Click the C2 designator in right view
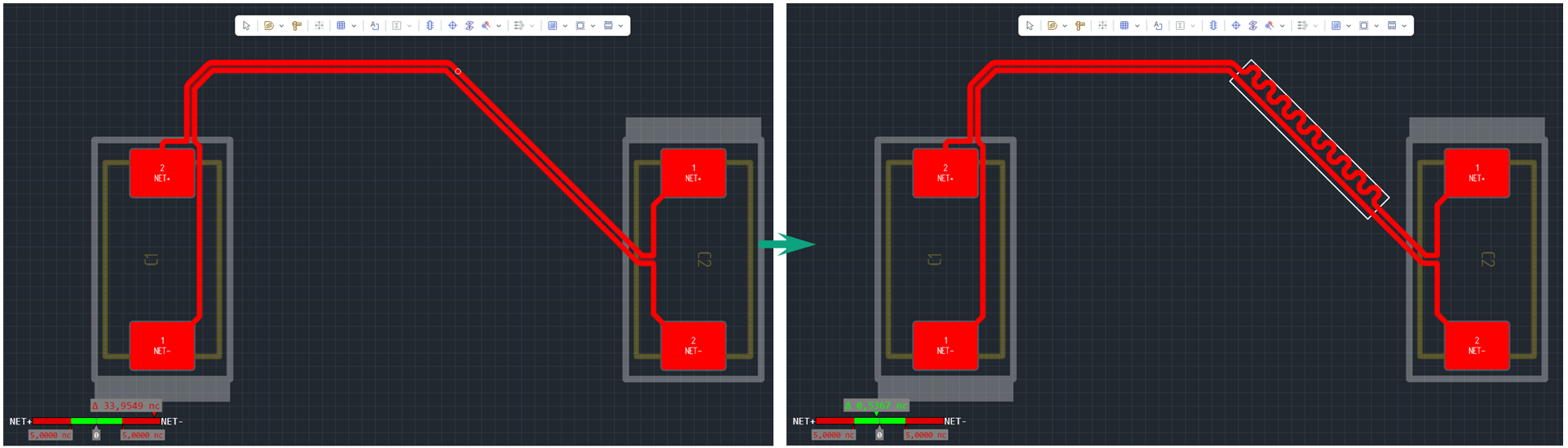Viewport: 1568px width, 448px height. tap(1488, 260)
